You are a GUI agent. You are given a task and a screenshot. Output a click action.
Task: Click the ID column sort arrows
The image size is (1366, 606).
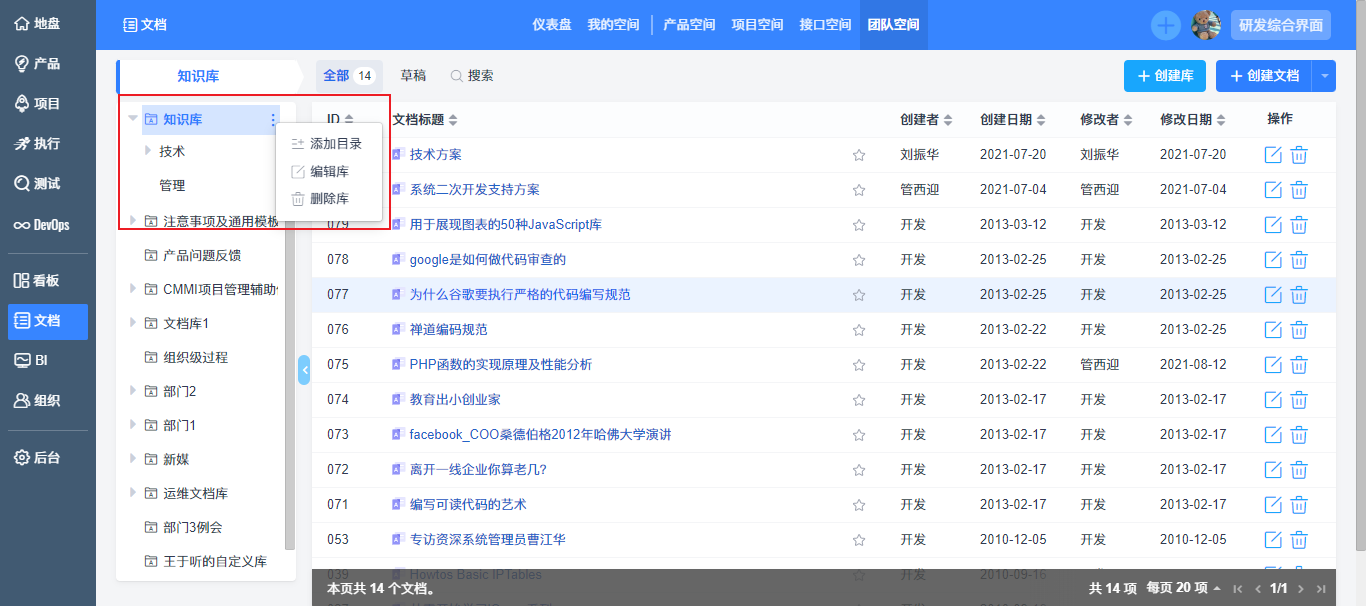350,118
